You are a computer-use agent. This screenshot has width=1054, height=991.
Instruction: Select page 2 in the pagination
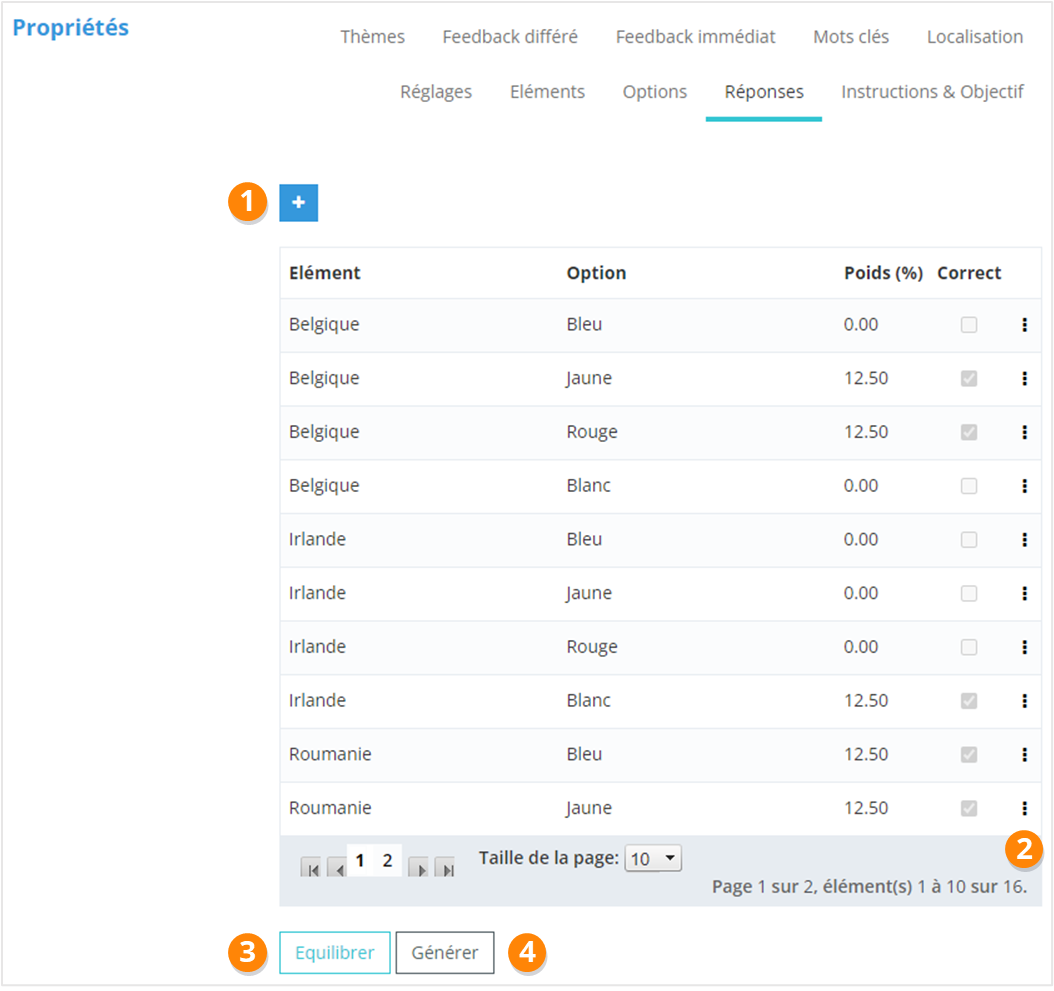click(x=387, y=860)
